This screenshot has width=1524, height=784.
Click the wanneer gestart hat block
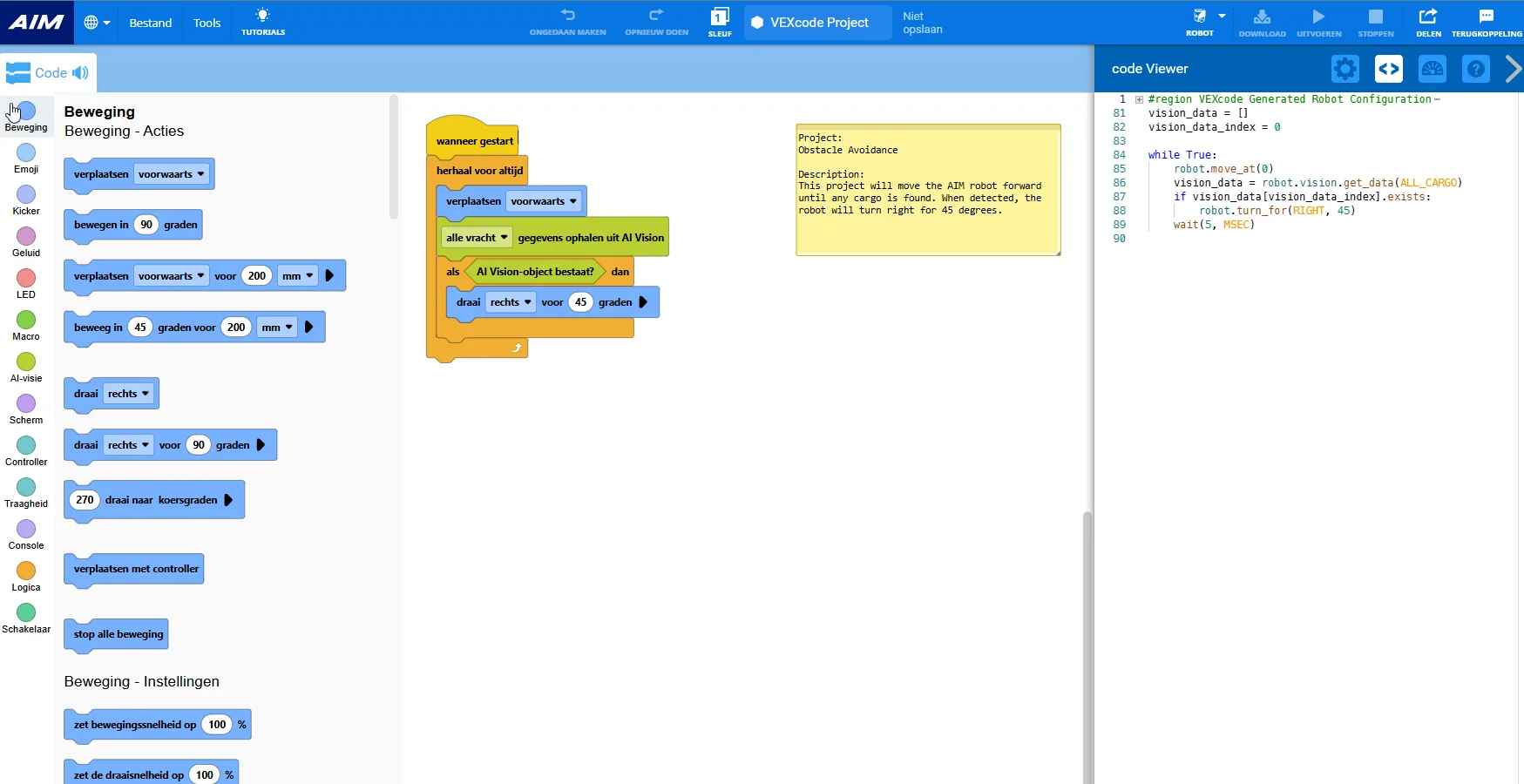click(473, 139)
